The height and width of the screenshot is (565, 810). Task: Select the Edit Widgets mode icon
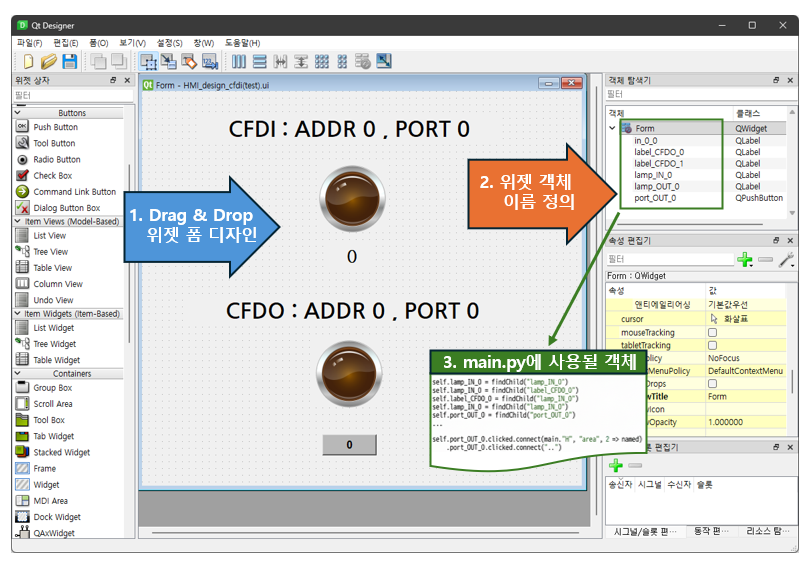point(149,62)
